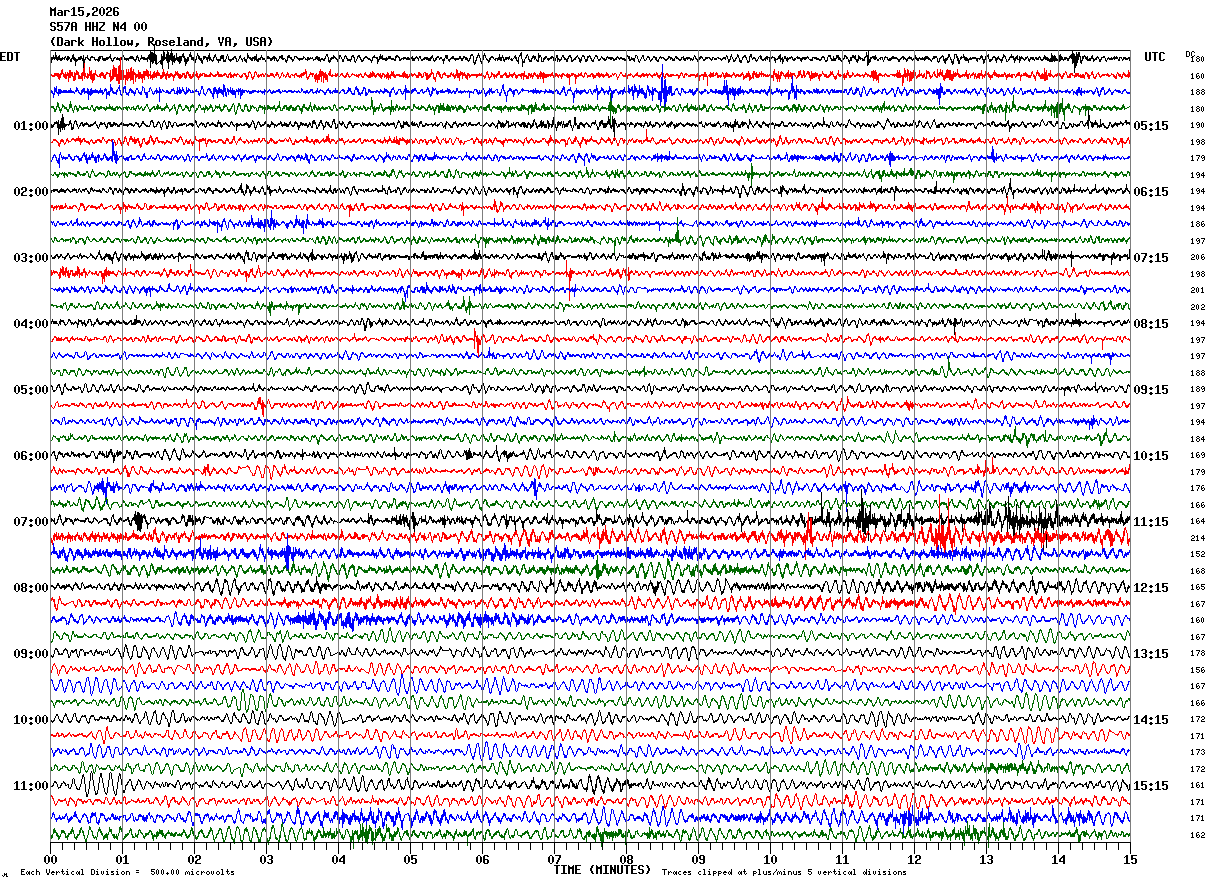Click the Traces clipped at plus/minus 5 note
Image resolution: width=1210 pixels, height=886 pixels.
point(784,873)
